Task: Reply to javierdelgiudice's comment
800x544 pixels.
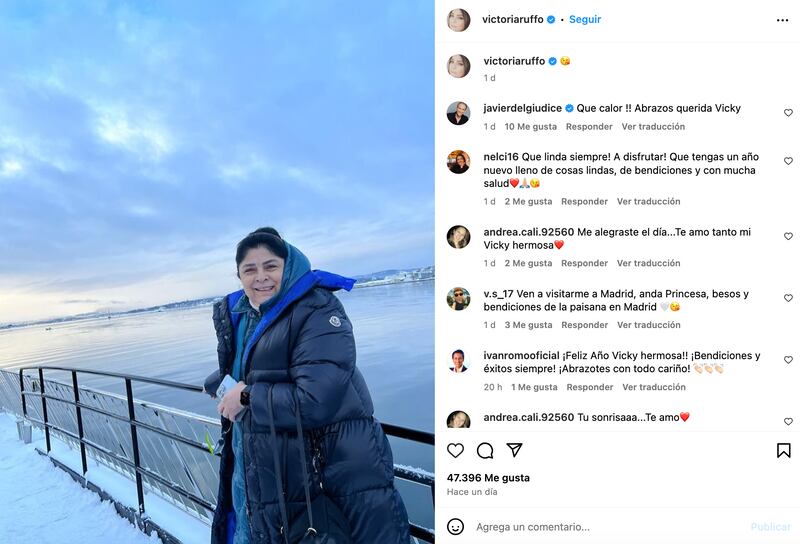Action: 589,127
